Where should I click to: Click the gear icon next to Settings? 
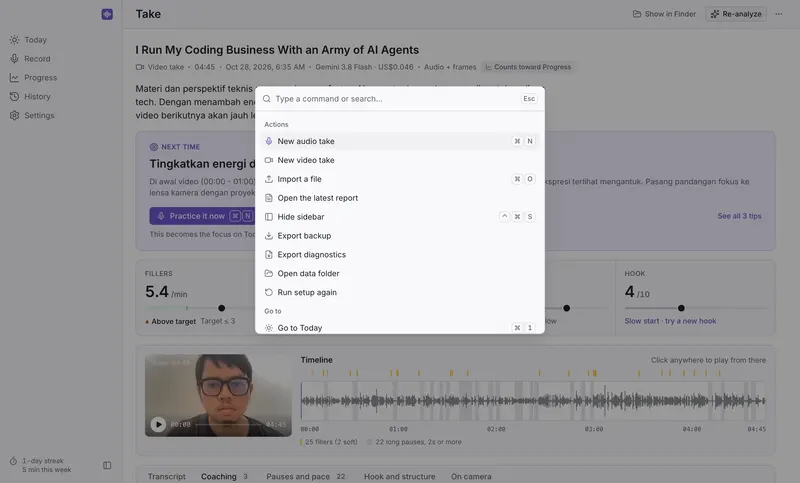[14, 115]
